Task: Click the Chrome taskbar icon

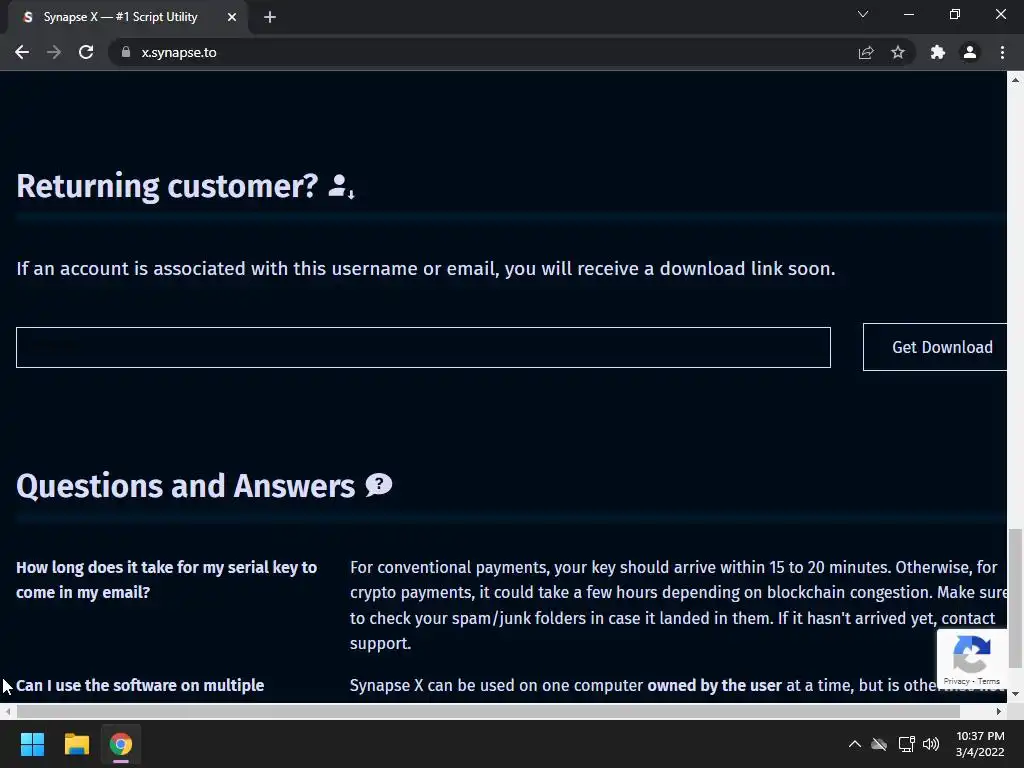Action: click(x=121, y=744)
